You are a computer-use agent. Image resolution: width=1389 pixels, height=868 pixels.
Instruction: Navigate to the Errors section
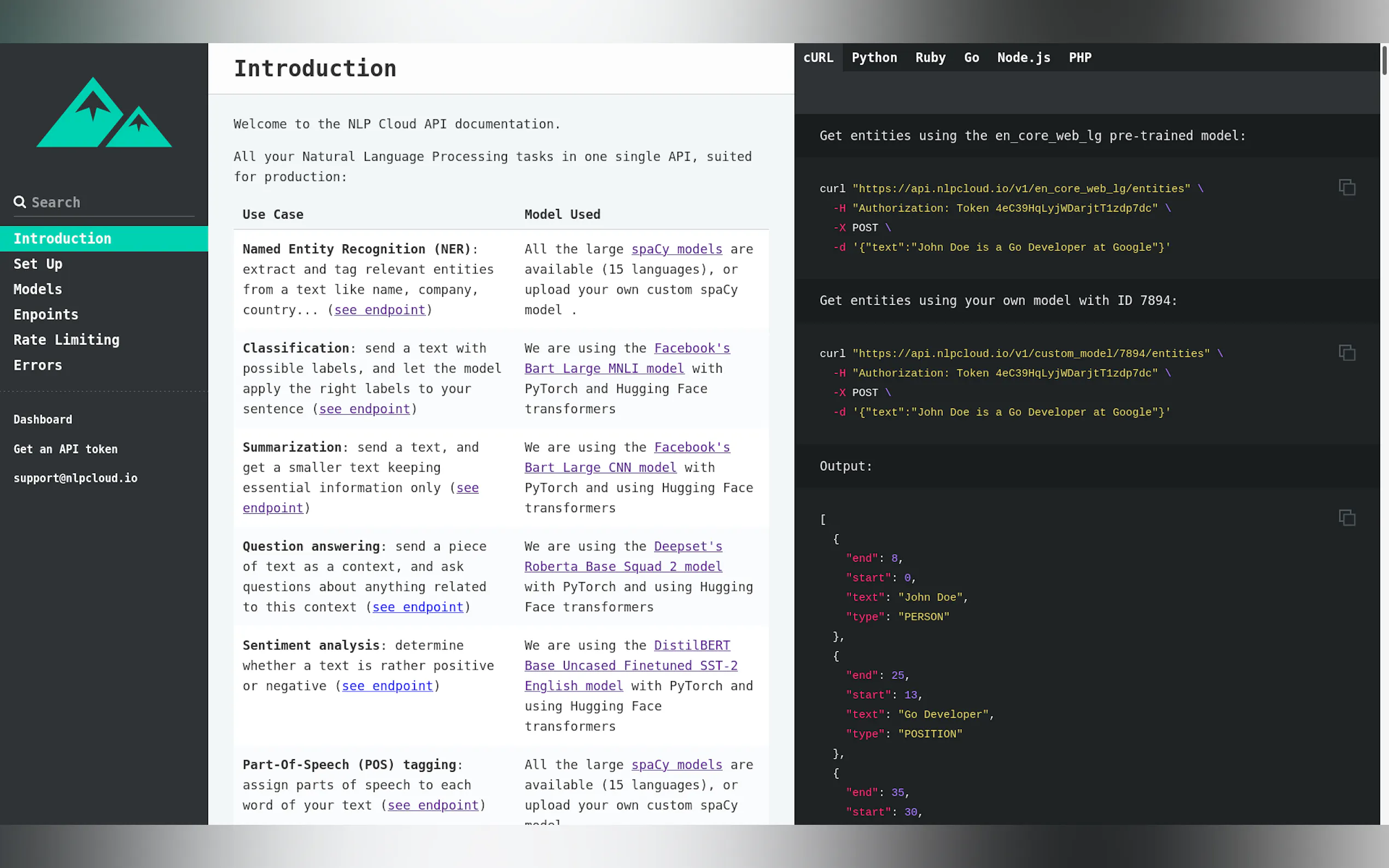(38, 365)
